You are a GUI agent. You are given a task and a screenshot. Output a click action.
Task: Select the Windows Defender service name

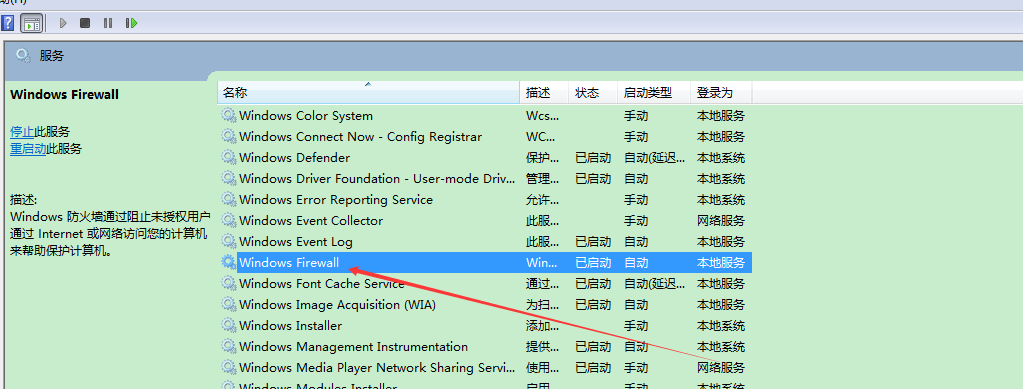(294, 157)
